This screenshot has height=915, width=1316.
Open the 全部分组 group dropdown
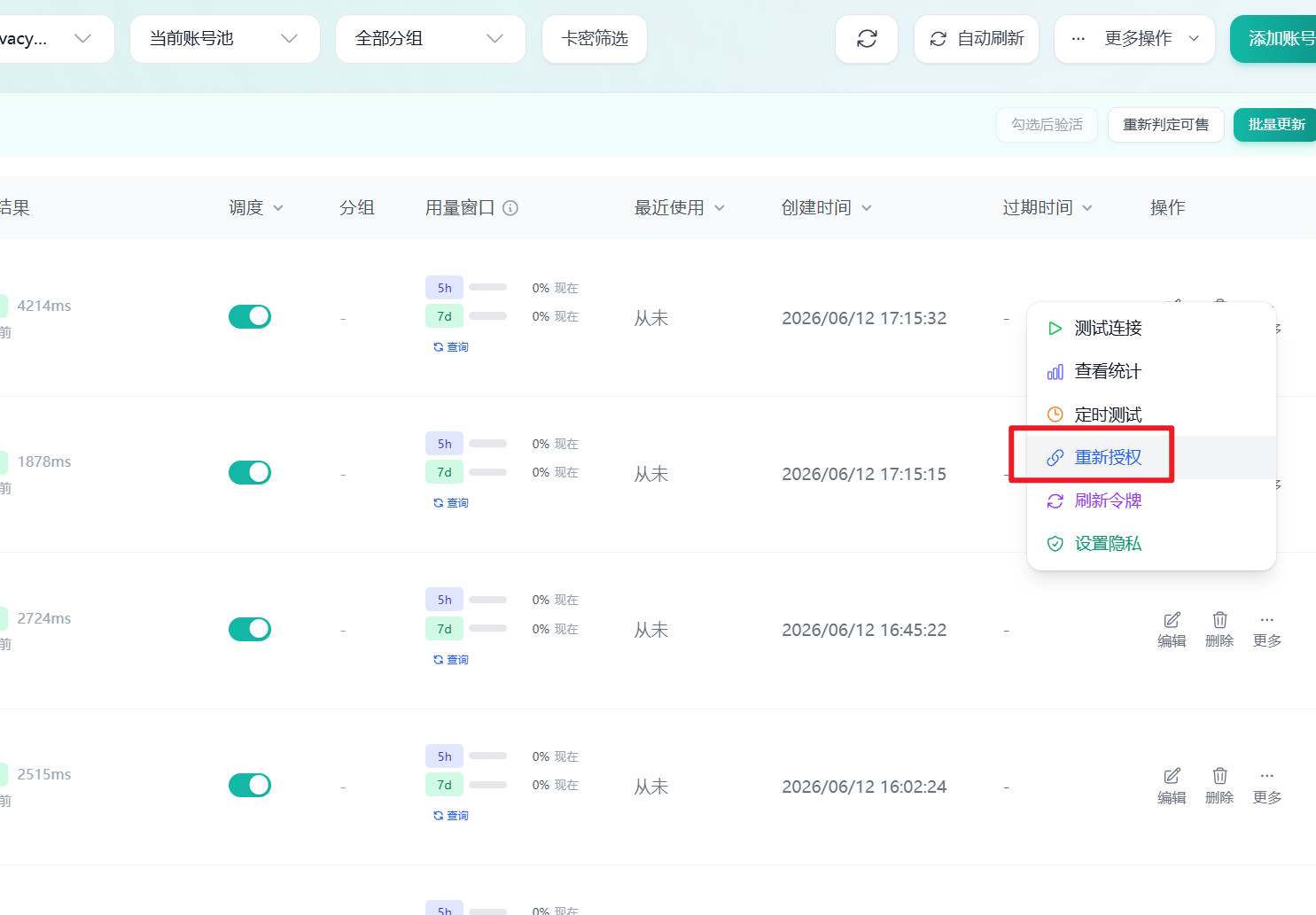431,39
